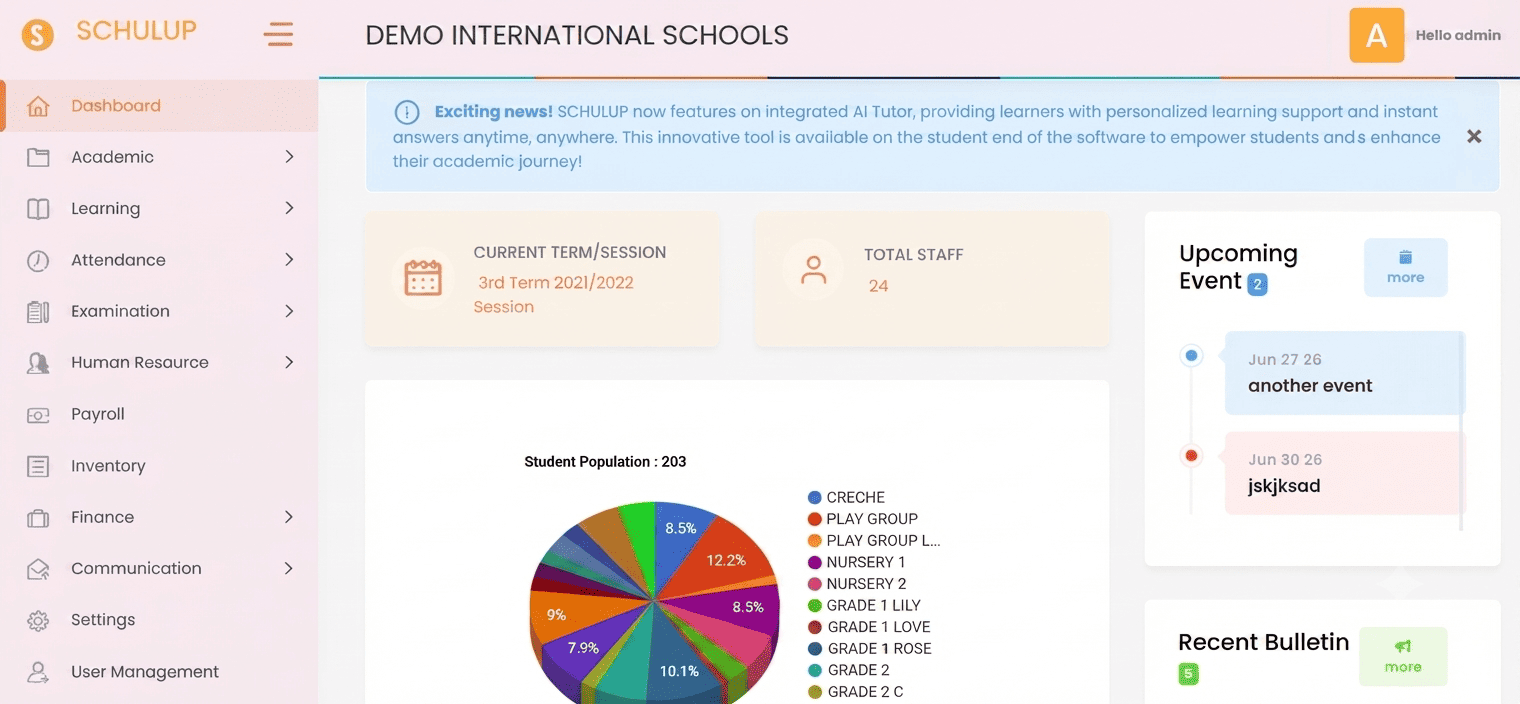Click the Recent Bulletin count badge "5"

1188,674
